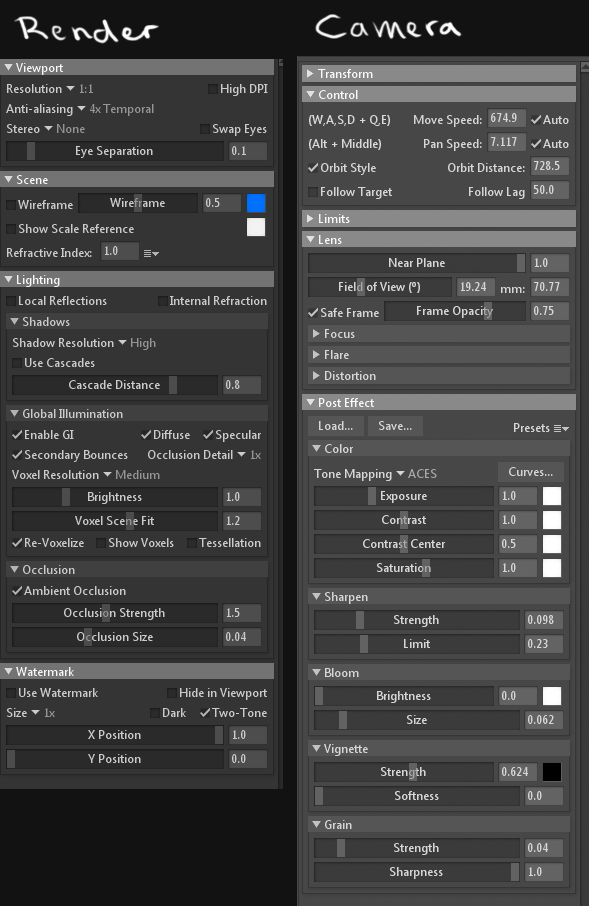Expand the Focus section
Image resolution: width=589 pixels, height=906 pixels.
click(440, 334)
